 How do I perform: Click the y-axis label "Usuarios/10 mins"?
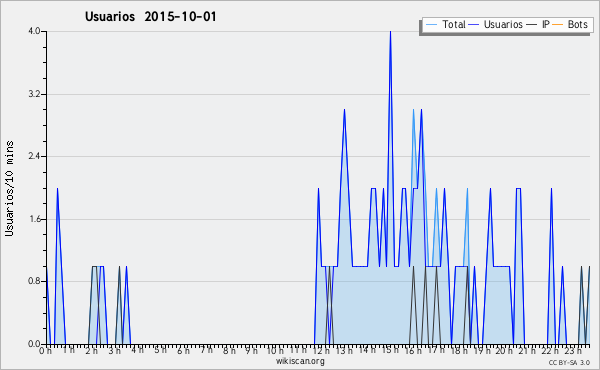point(9,188)
